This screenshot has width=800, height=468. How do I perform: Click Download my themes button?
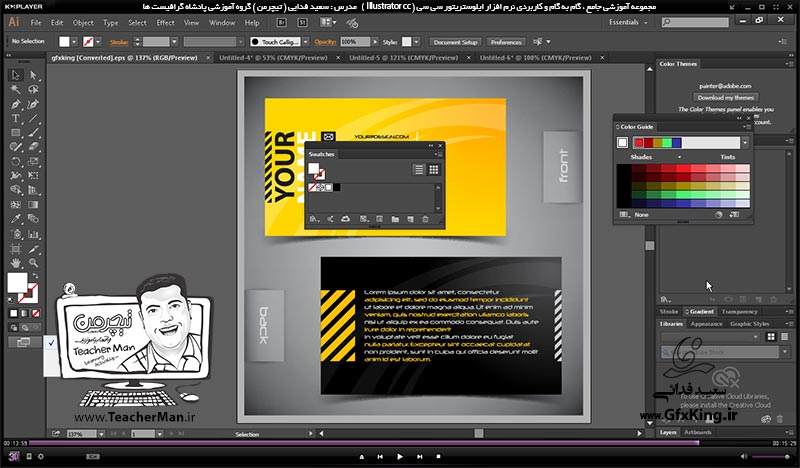tap(726, 97)
